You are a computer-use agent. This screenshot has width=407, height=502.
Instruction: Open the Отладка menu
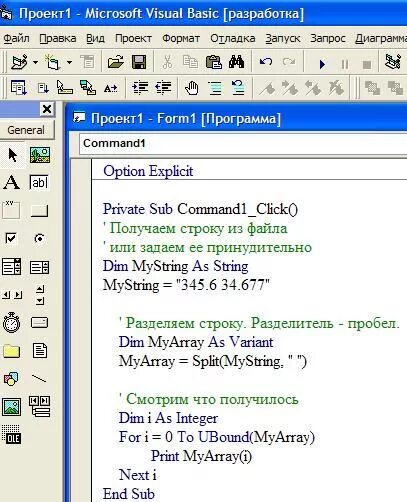pyautogui.click(x=233, y=39)
